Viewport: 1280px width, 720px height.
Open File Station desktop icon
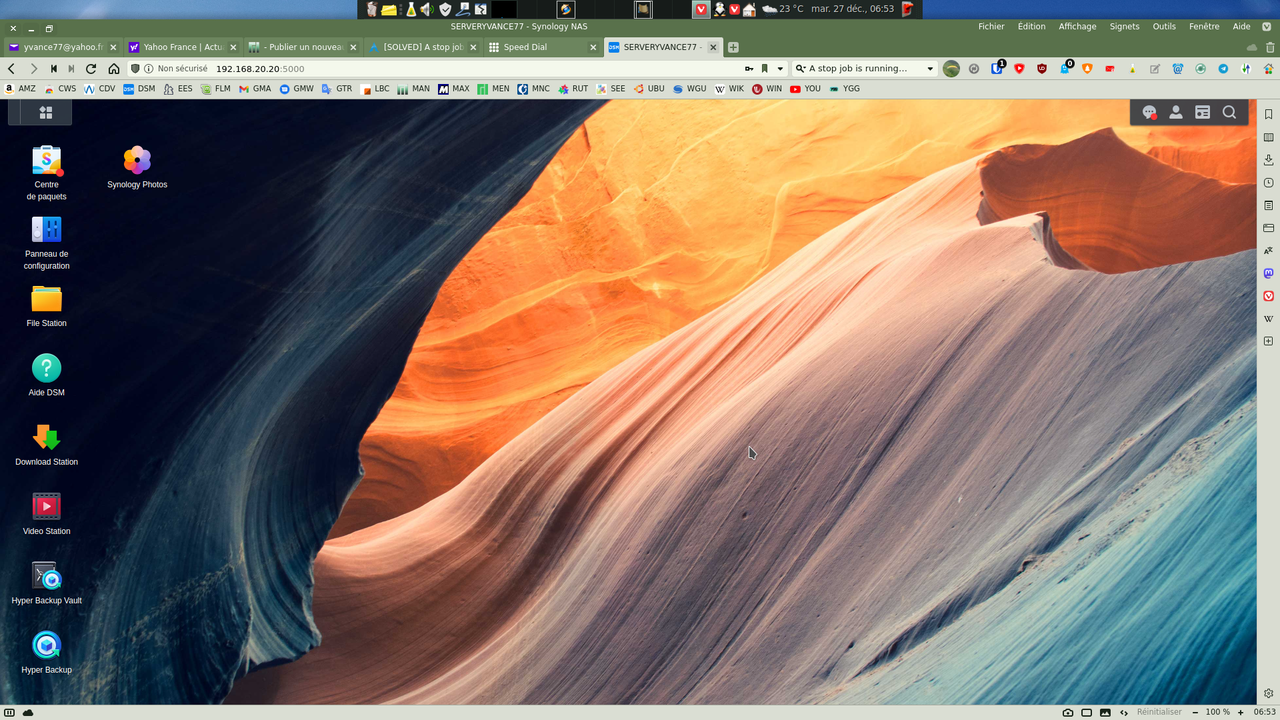click(47, 306)
